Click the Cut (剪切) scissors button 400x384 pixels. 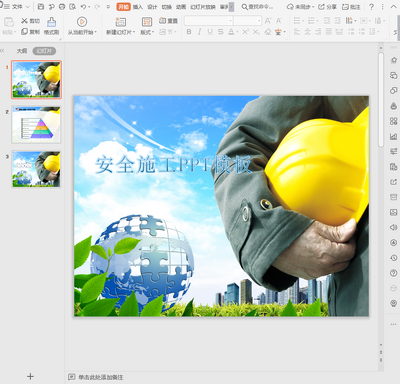point(30,21)
